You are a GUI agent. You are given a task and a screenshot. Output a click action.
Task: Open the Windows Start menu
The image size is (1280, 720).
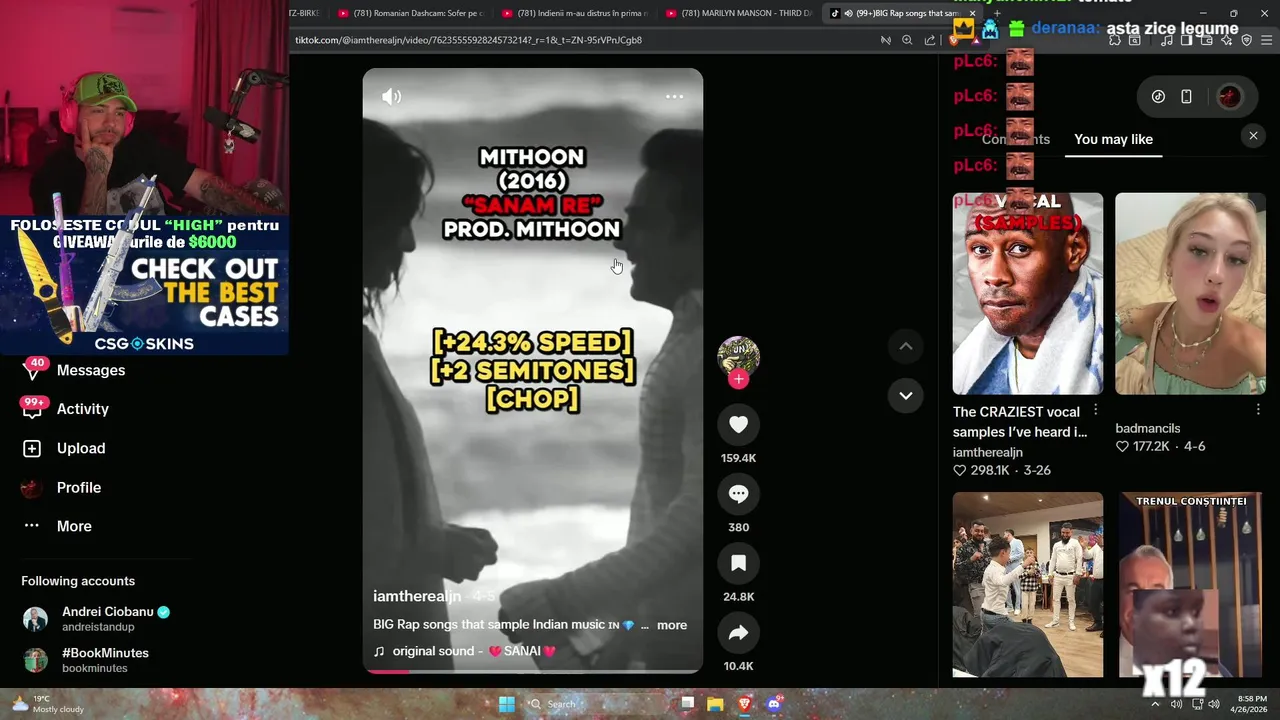507,704
